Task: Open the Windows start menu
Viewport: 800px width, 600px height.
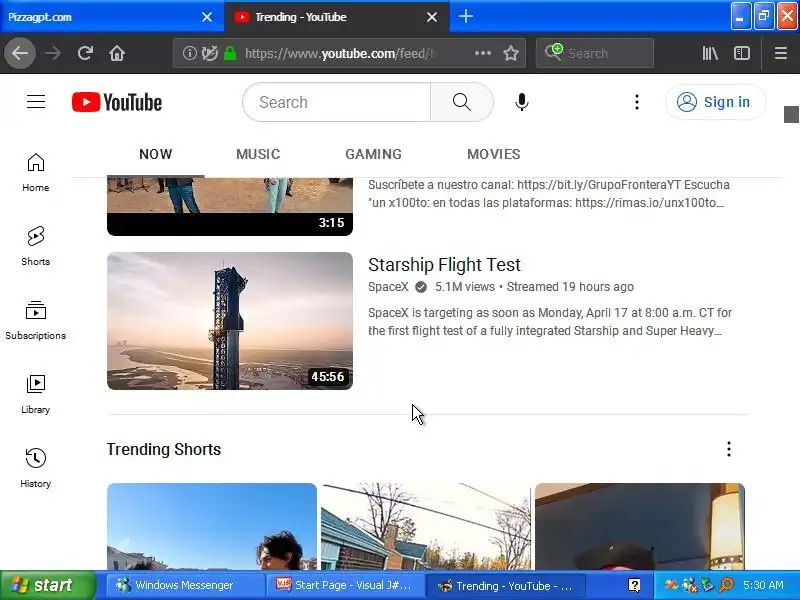Action: tap(47, 585)
